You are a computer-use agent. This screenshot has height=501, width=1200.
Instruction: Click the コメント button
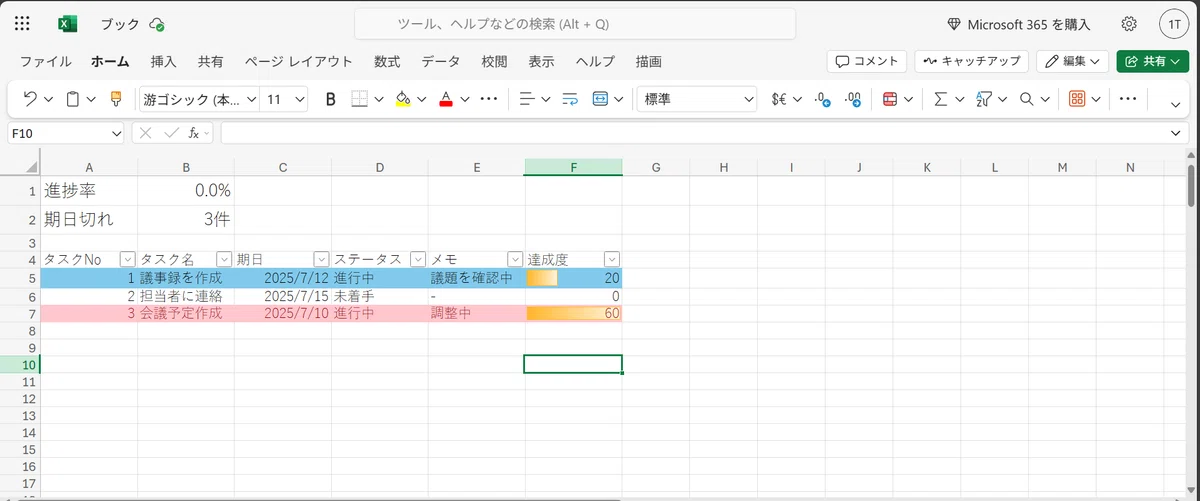tap(867, 61)
